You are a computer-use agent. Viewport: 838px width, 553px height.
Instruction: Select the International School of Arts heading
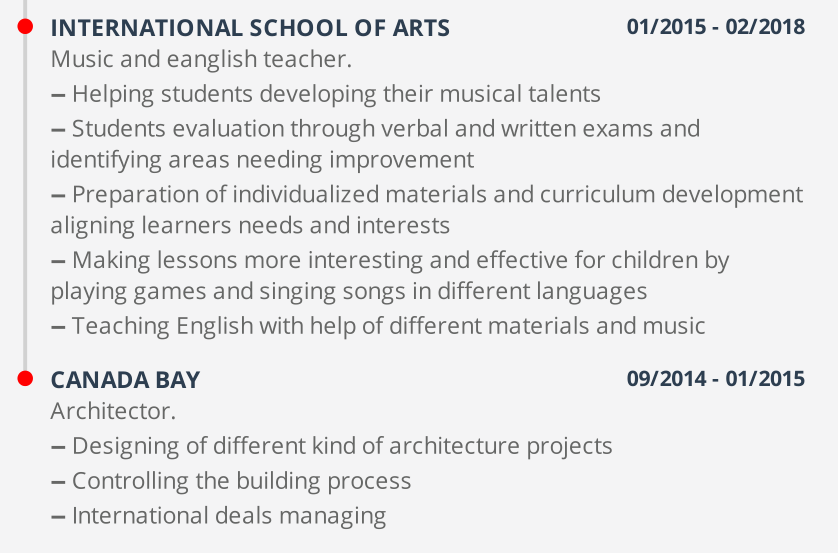pos(250,28)
